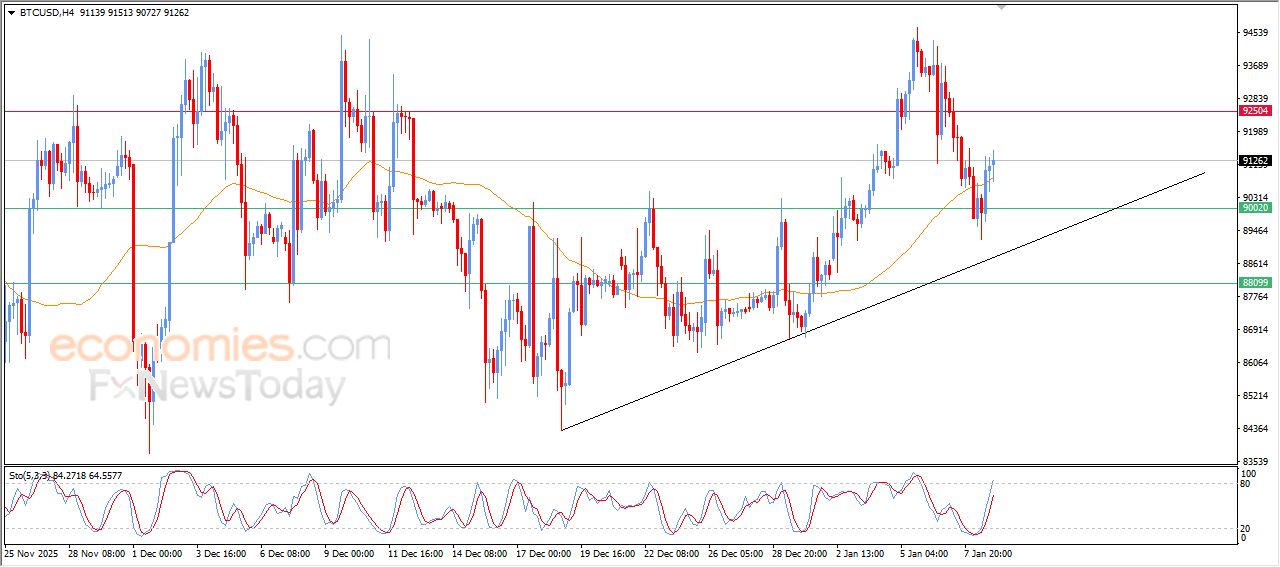Select the red 92504 price label
The height and width of the screenshot is (567, 1280).
pos(1254,111)
